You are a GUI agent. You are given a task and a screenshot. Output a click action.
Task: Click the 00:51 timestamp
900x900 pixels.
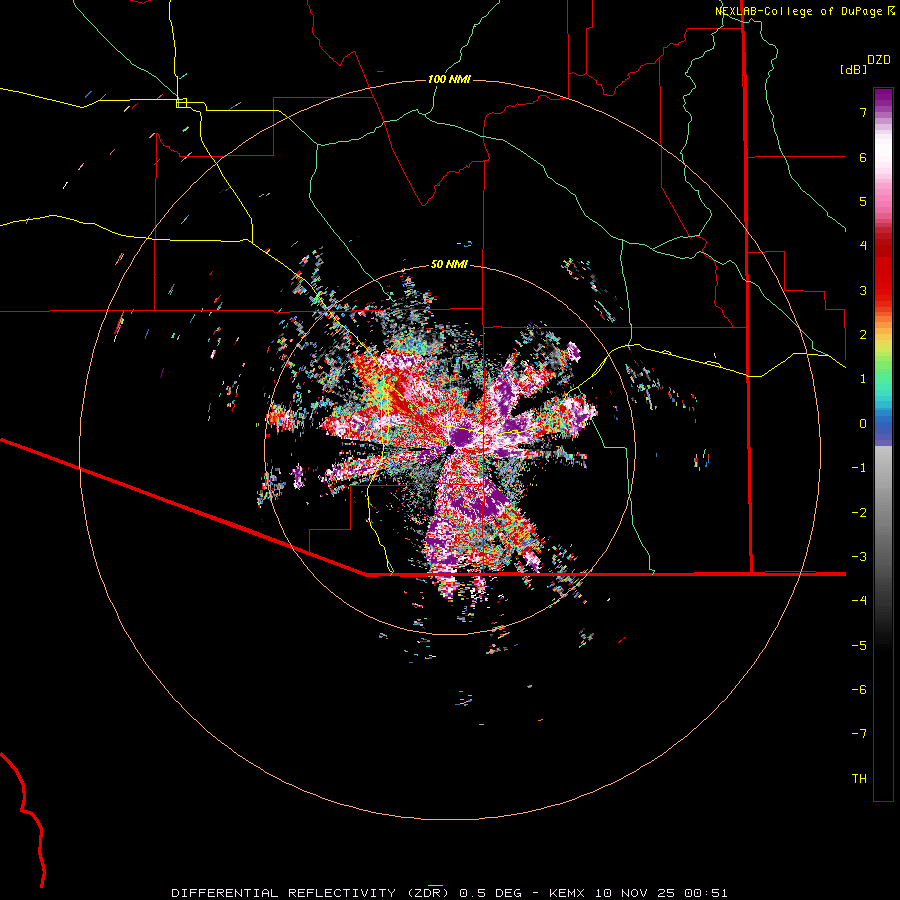pos(706,893)
